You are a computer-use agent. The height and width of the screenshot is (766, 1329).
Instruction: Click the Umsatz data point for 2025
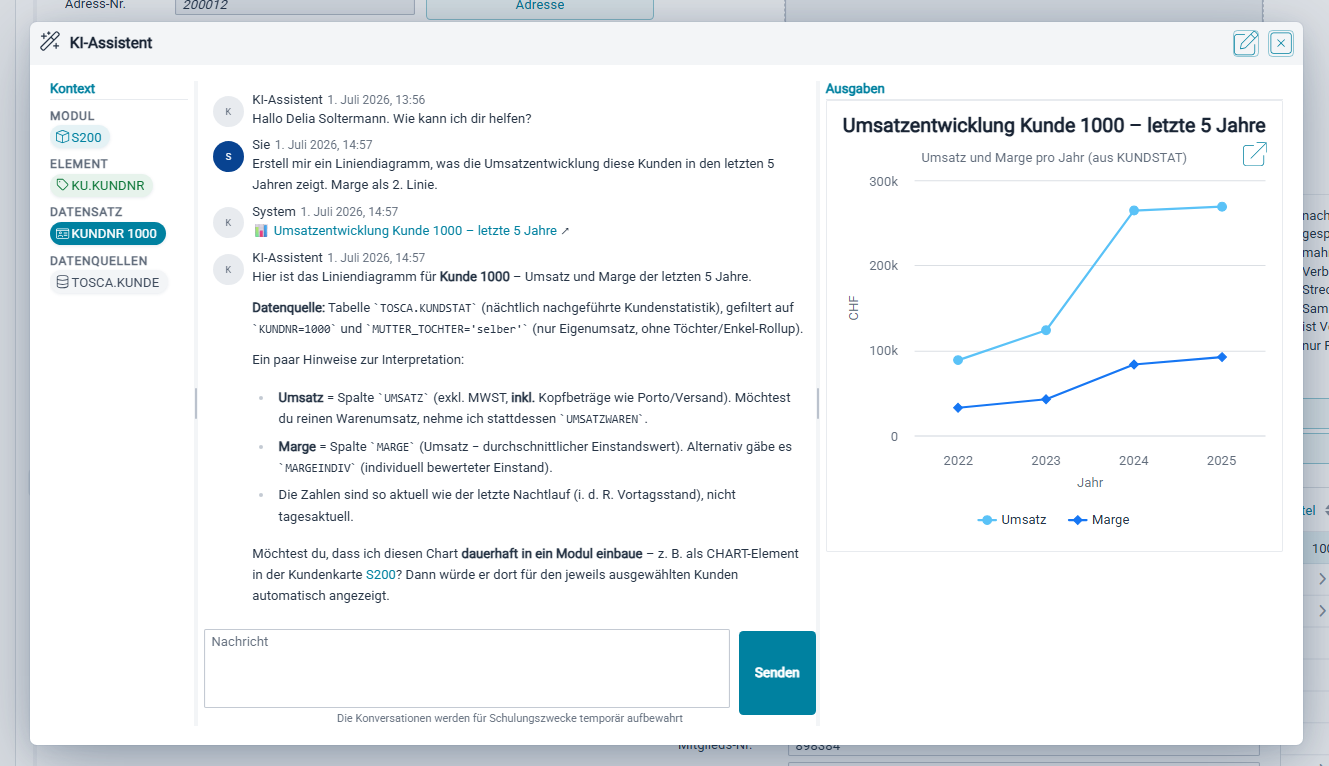tap(1222, 207)
